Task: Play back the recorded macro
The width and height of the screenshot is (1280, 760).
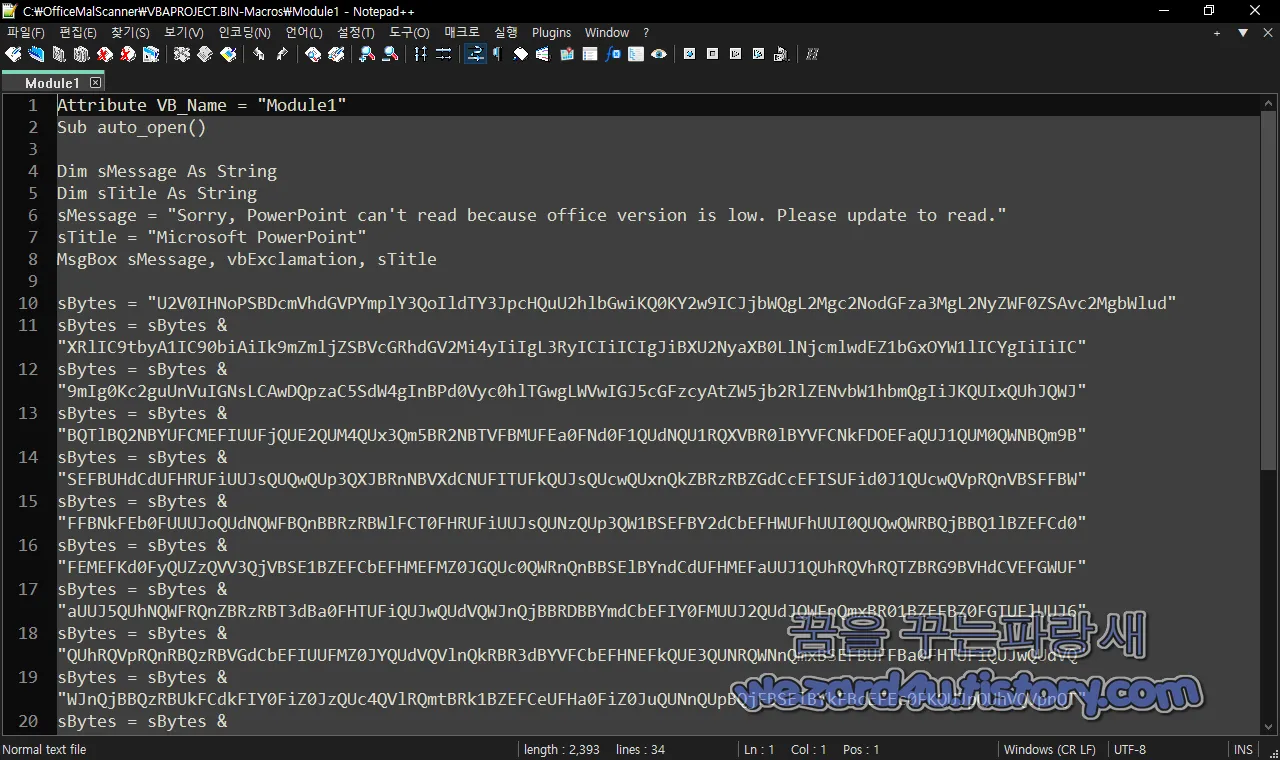Action: pos(735,54)
